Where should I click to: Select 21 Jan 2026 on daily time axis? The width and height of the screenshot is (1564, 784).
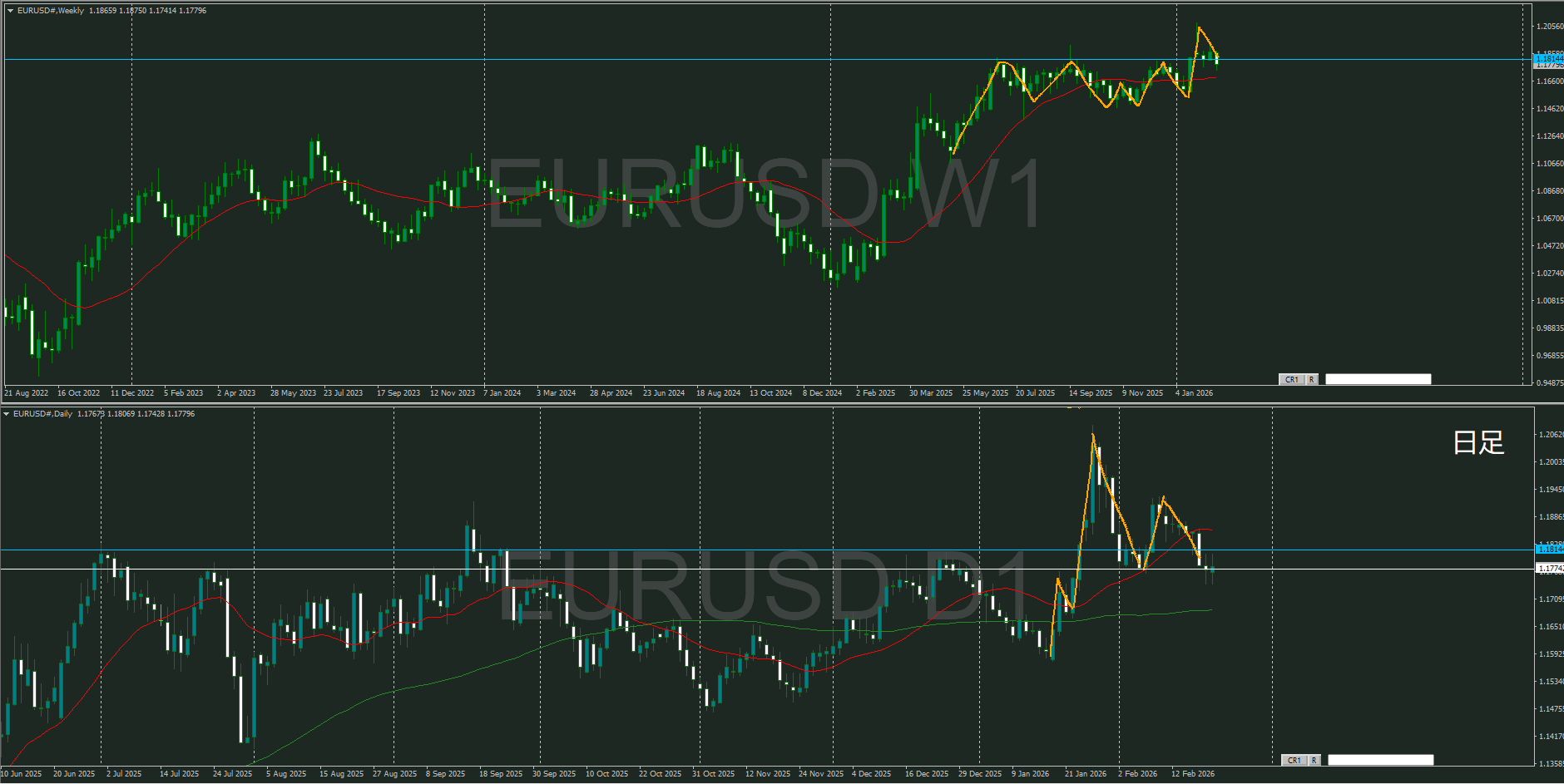(1086, 774)
